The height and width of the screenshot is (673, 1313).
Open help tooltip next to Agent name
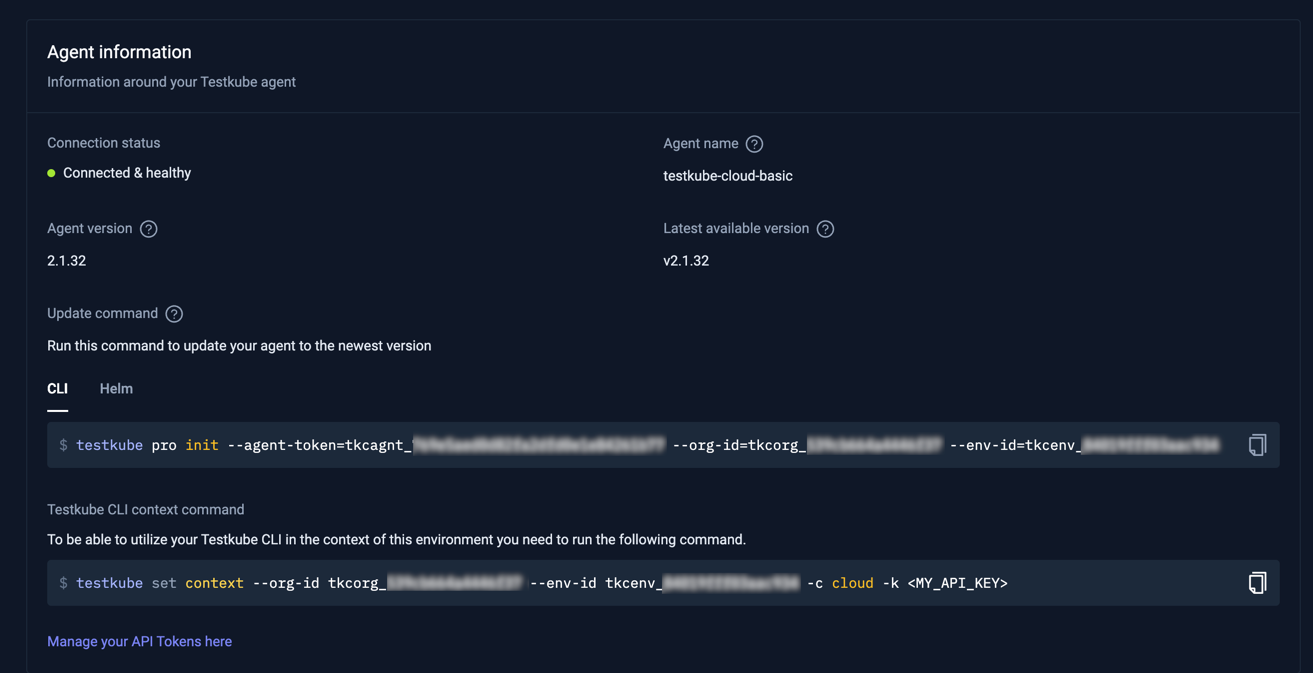click(754, 144)
